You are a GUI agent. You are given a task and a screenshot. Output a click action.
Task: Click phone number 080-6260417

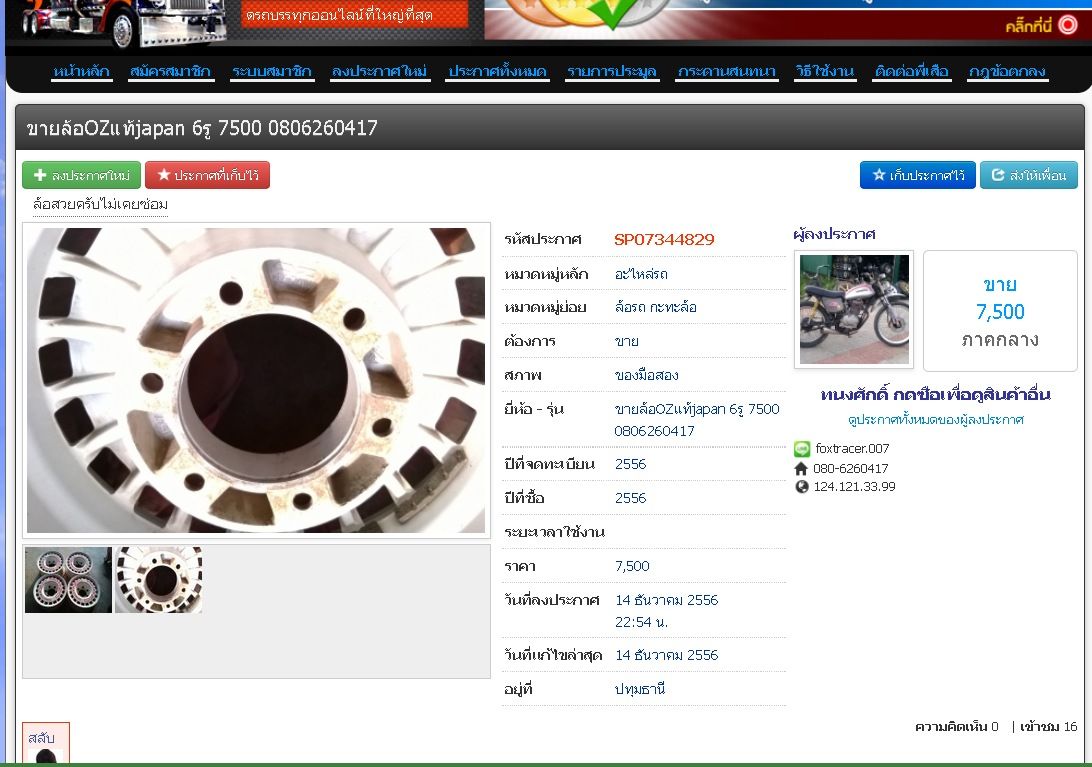tap(850, 468)
